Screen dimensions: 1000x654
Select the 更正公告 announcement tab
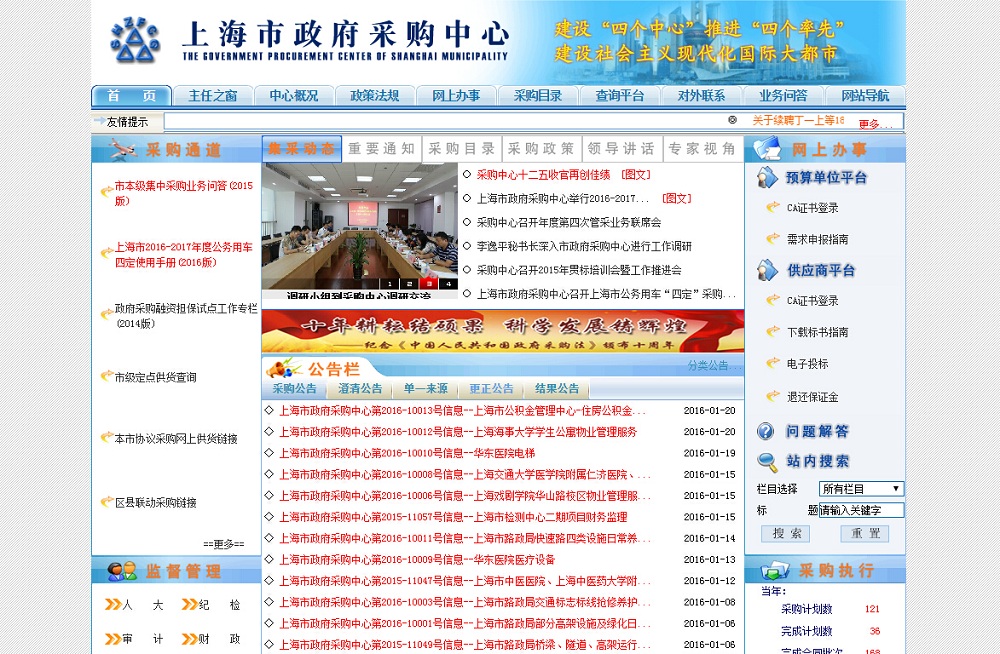pyautogui.click(x=491, y=389)
